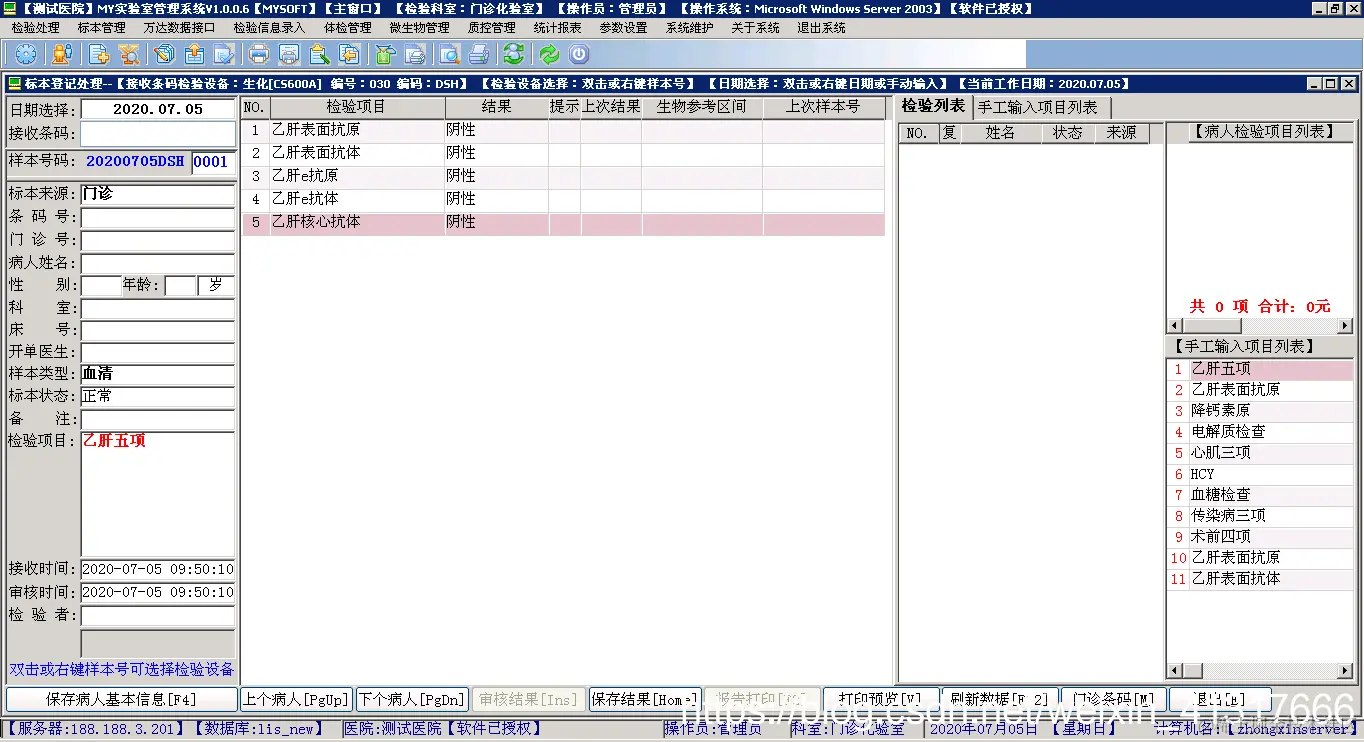This screenshot has width=1364, height=742.
Task: Click the stacked printer toolbar icon
Action: [479, 54]
